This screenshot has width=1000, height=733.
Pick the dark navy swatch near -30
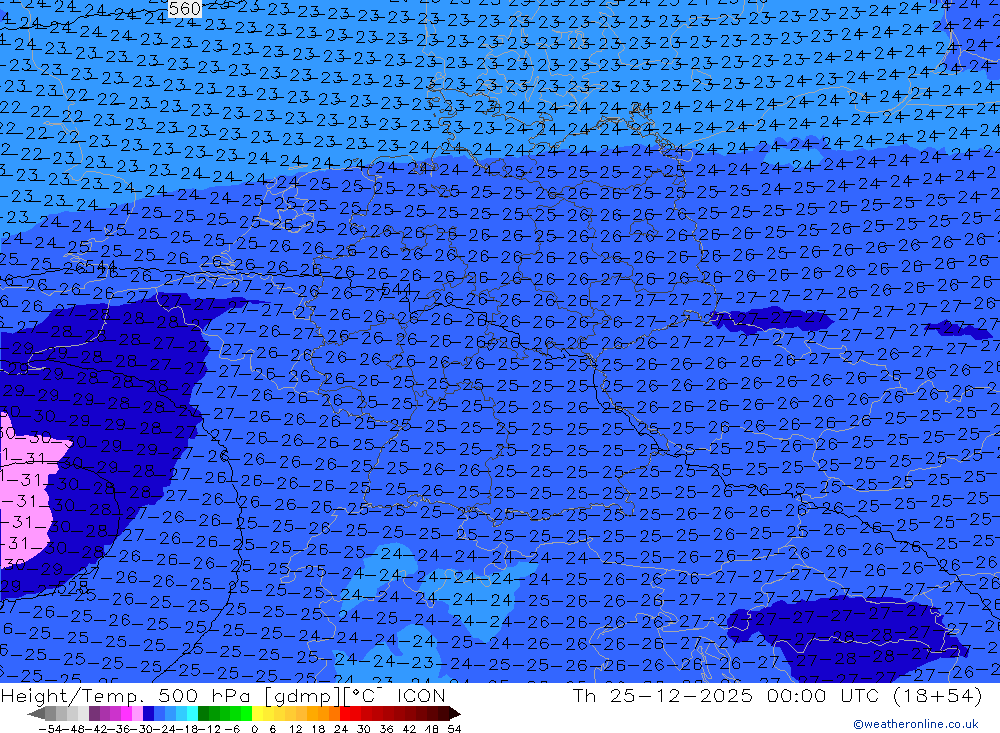pos(149,713)
